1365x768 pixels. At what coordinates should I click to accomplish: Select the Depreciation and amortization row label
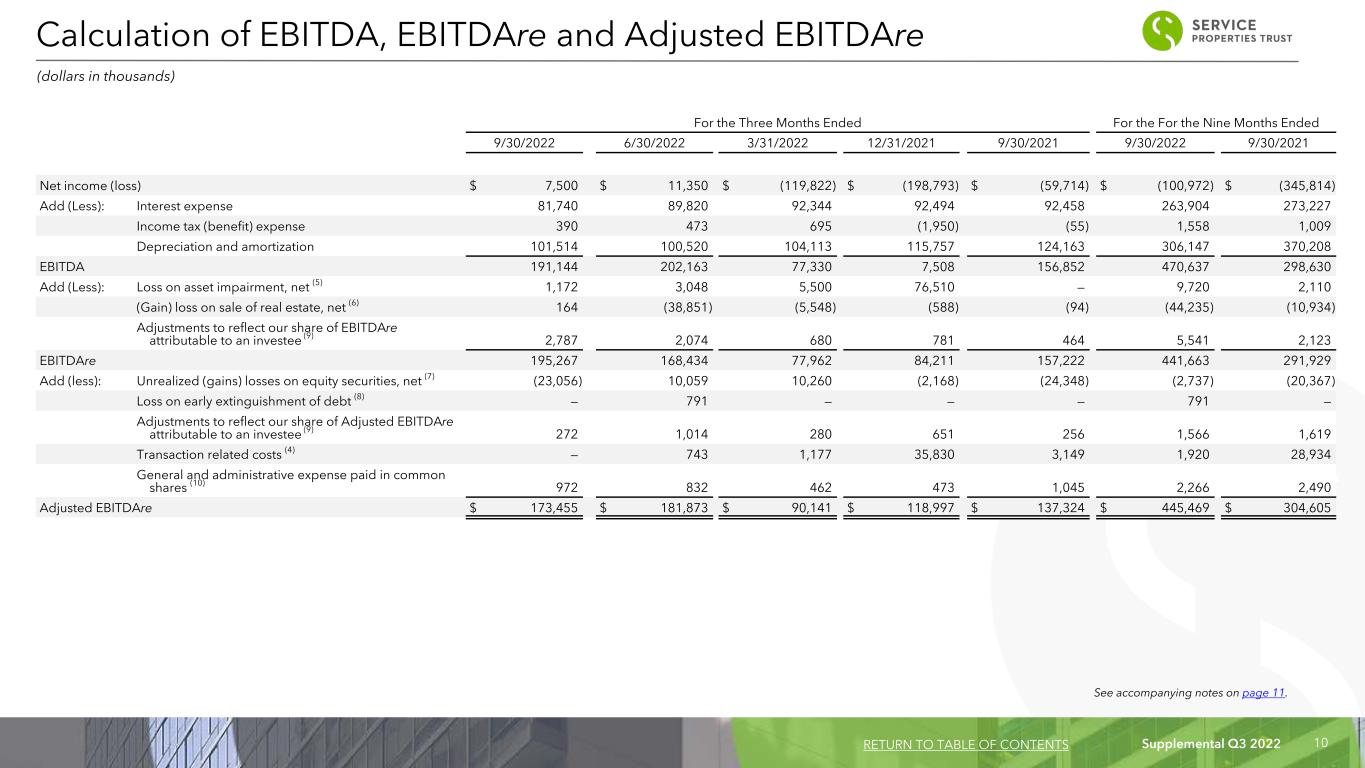(225, 246)
